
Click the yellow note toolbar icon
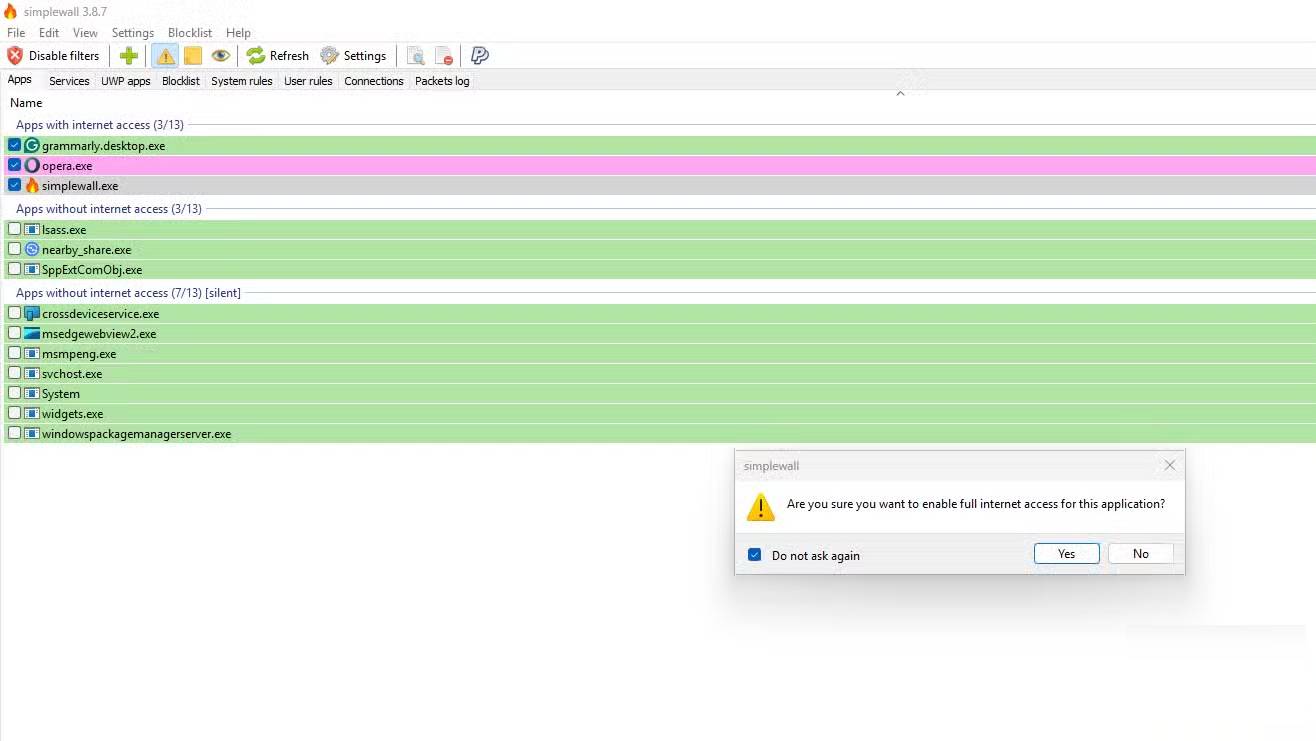[x=193, y=56]
